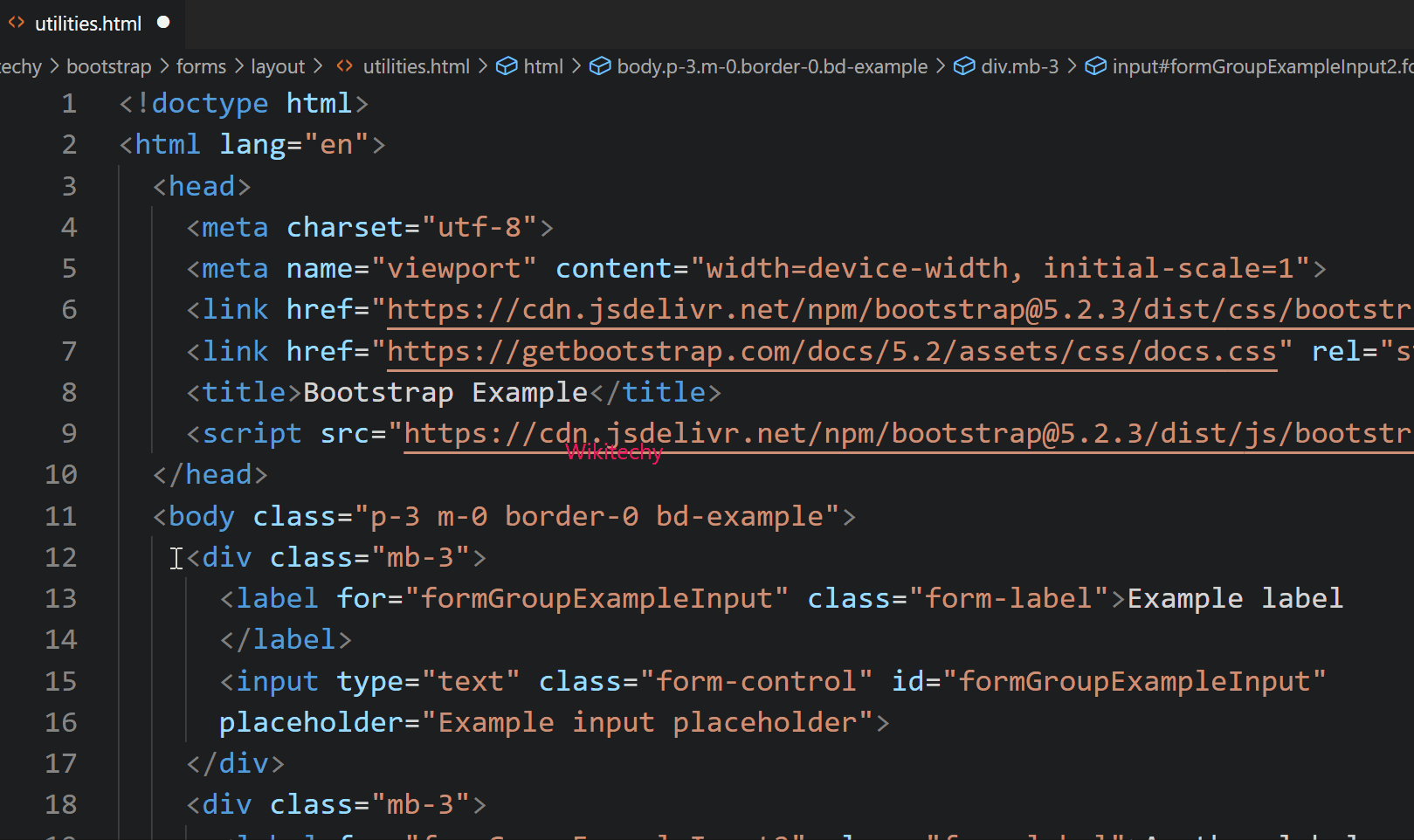The image size is (1414, 840).
Task: Open the forms breadcrumb dropdown
Action: (x=201, y=65)
